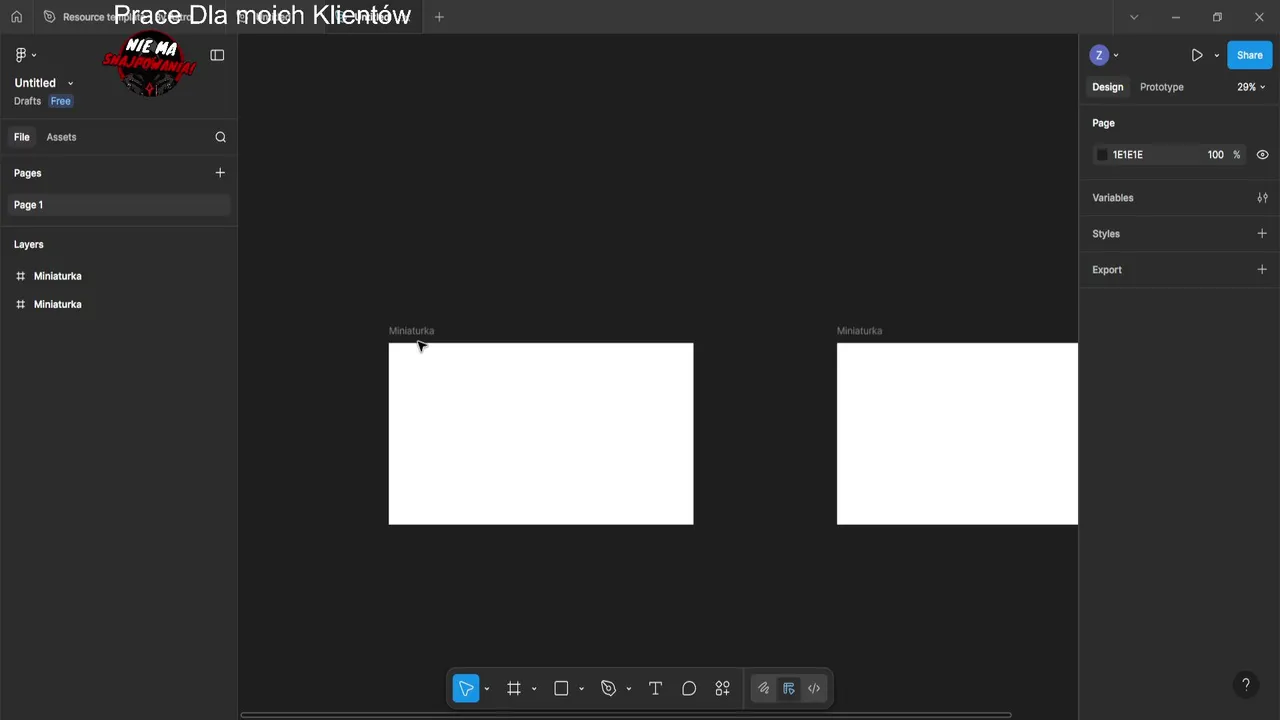Add a style with the plus icon
Image resolution: width=1280 pixels, height=720 pixels.
pos(1262,234)
